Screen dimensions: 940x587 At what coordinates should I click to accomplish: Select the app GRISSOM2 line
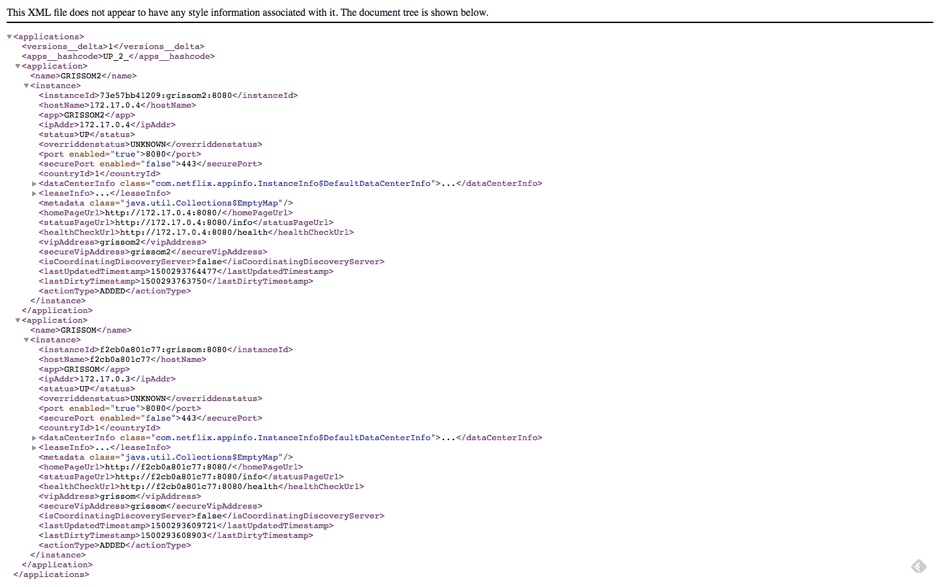[x=87, y=115]
